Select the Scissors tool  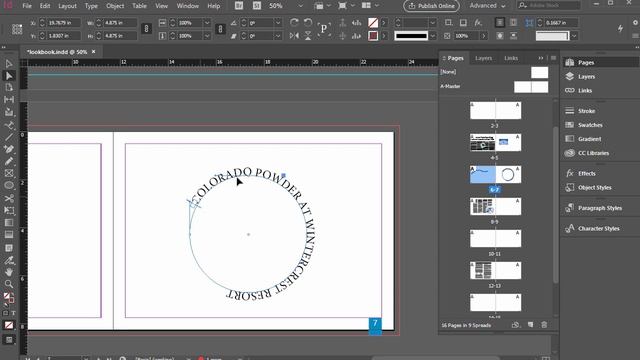pyautogui.click(x=9, y=198)
